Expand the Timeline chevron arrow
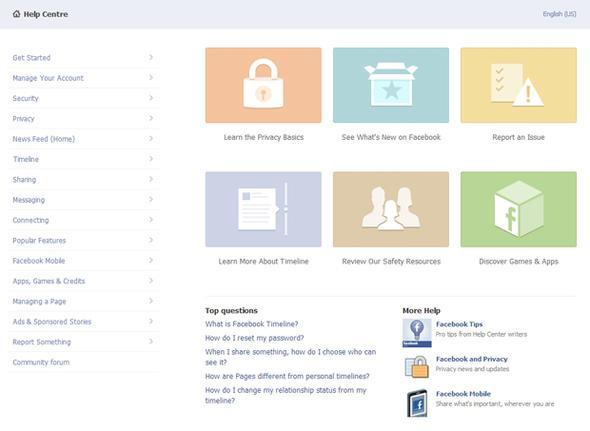 pyautogui.click(x=151, y=159)
